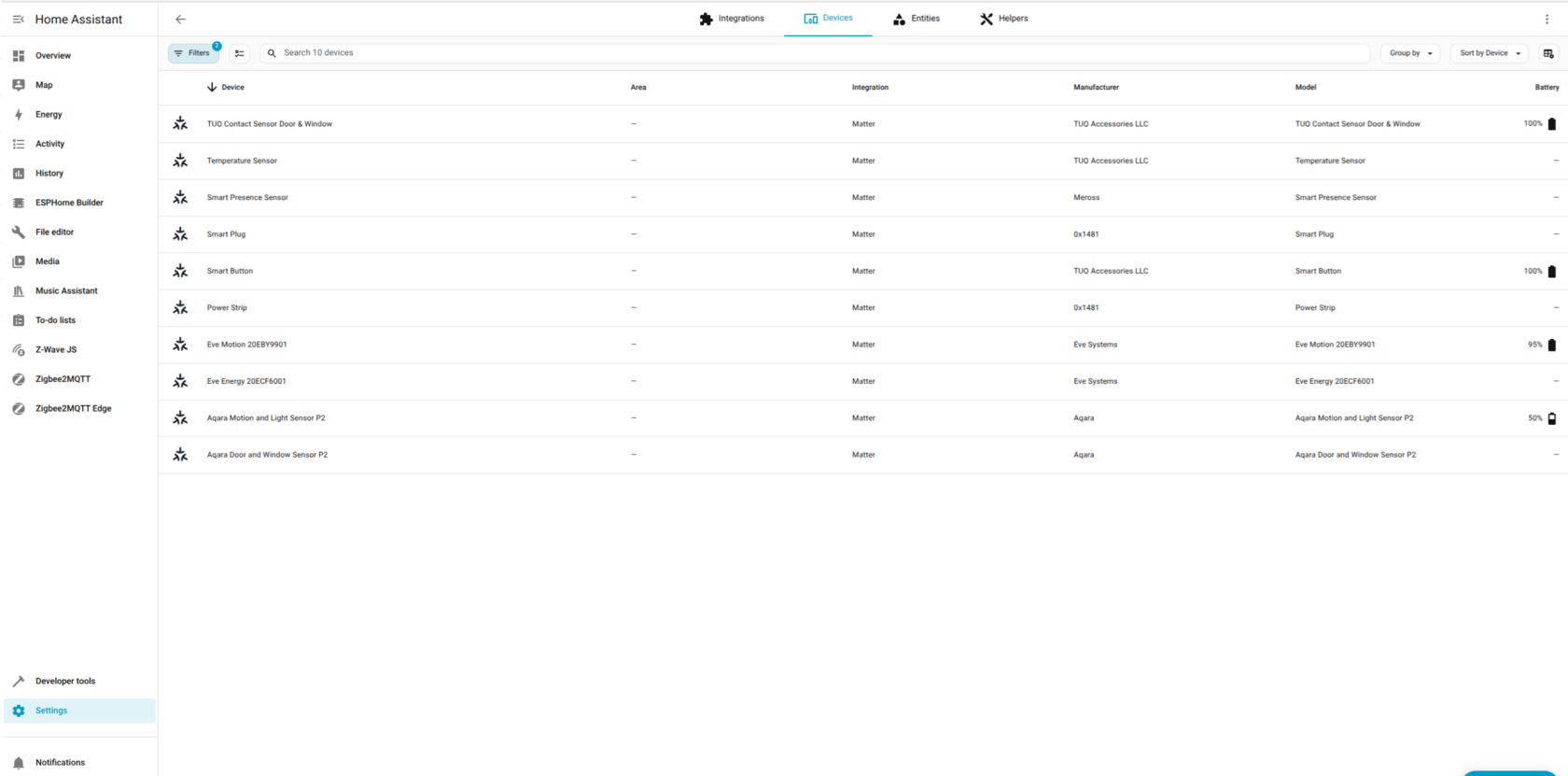Toggle the Filters panel

193,53
